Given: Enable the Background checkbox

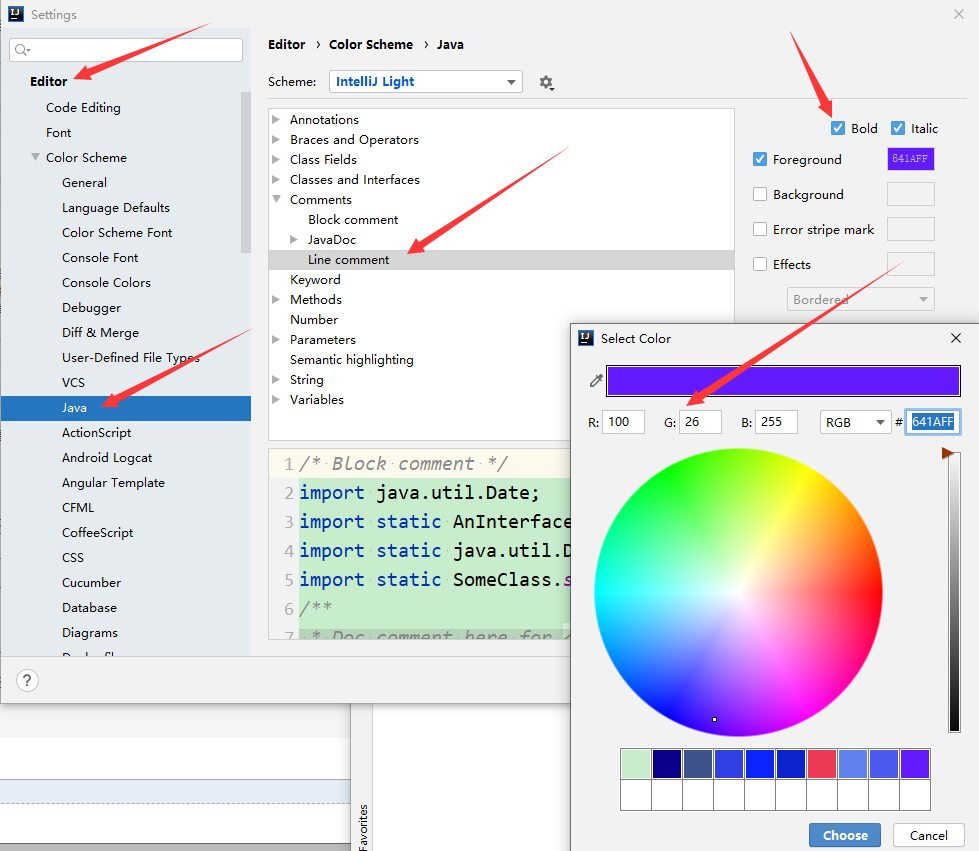Looking at the screenshot, I should pyautogui.click(x=760, y=194).
